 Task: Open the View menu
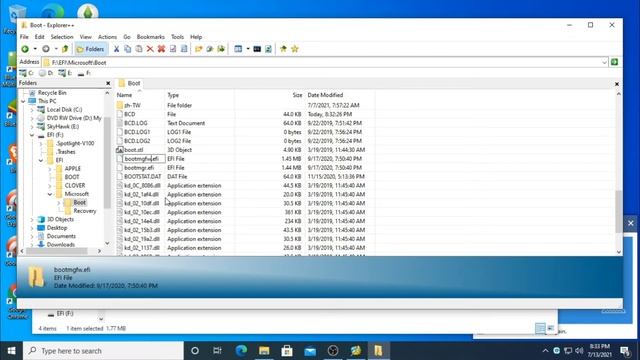coord(85,37)
